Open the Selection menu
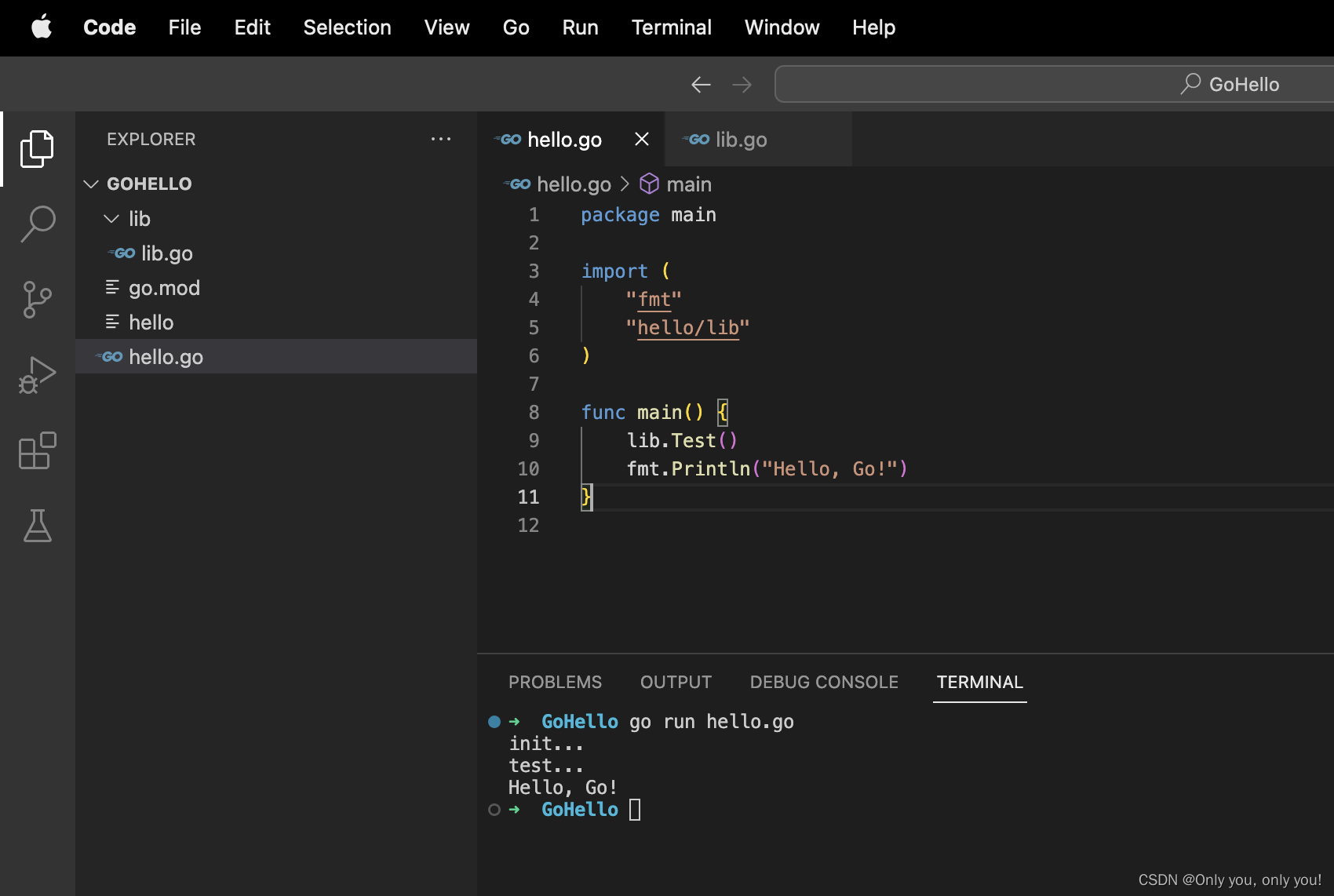This screenshot has width=1334, height=896. coord(347,27)
